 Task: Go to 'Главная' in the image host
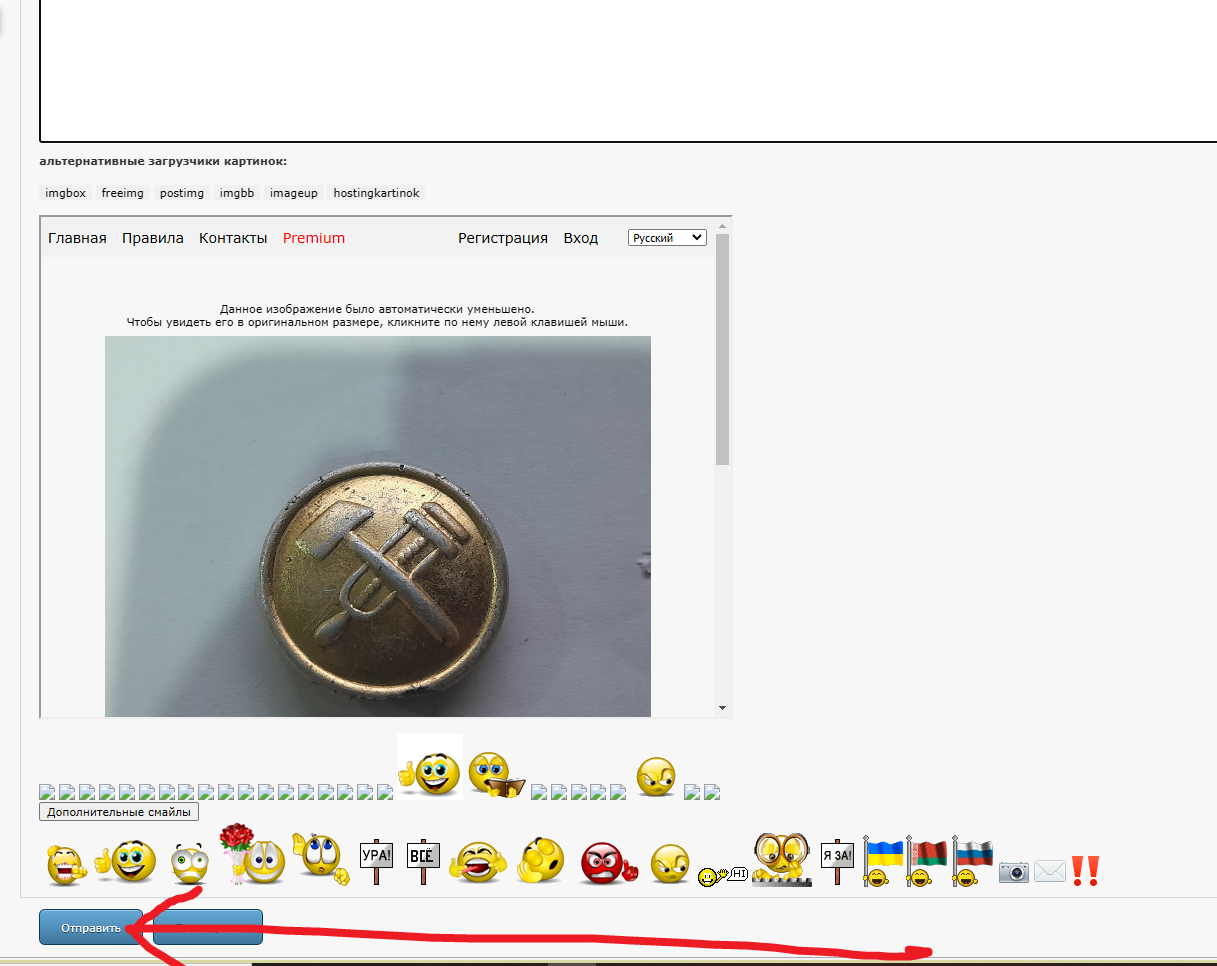pos(77,238)
